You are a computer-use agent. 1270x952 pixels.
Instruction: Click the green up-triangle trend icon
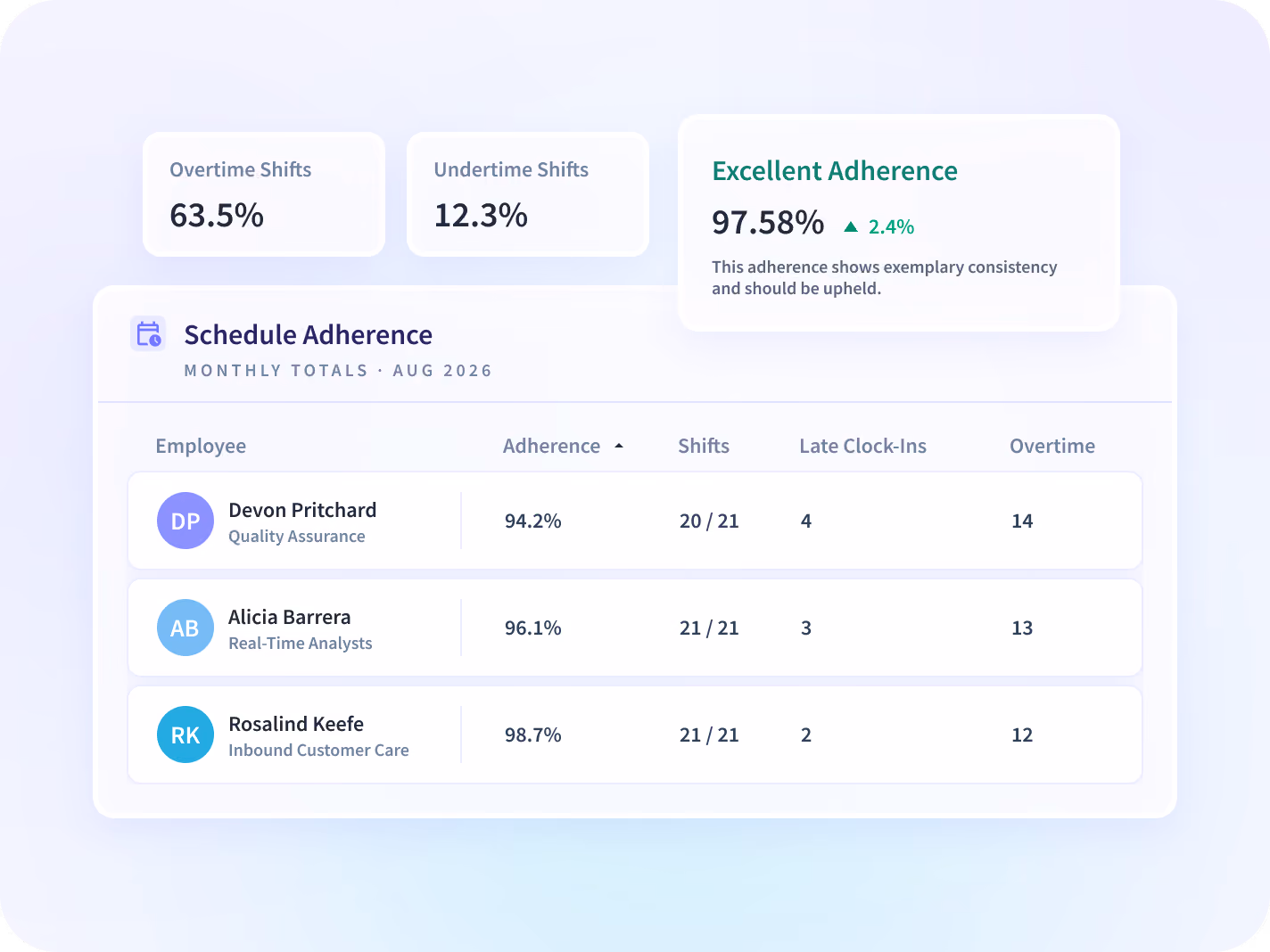pos(851,227)
